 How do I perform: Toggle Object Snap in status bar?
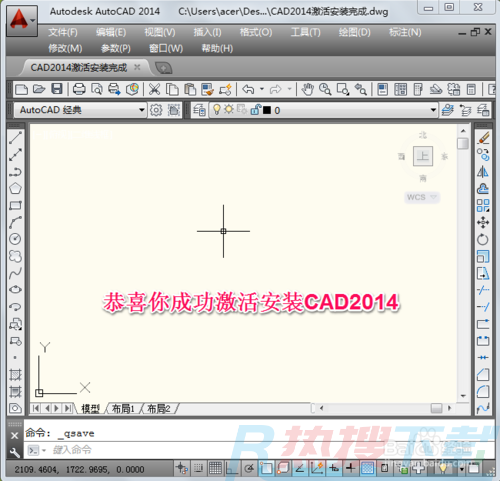pyautogui.click(x=266, y=468)
